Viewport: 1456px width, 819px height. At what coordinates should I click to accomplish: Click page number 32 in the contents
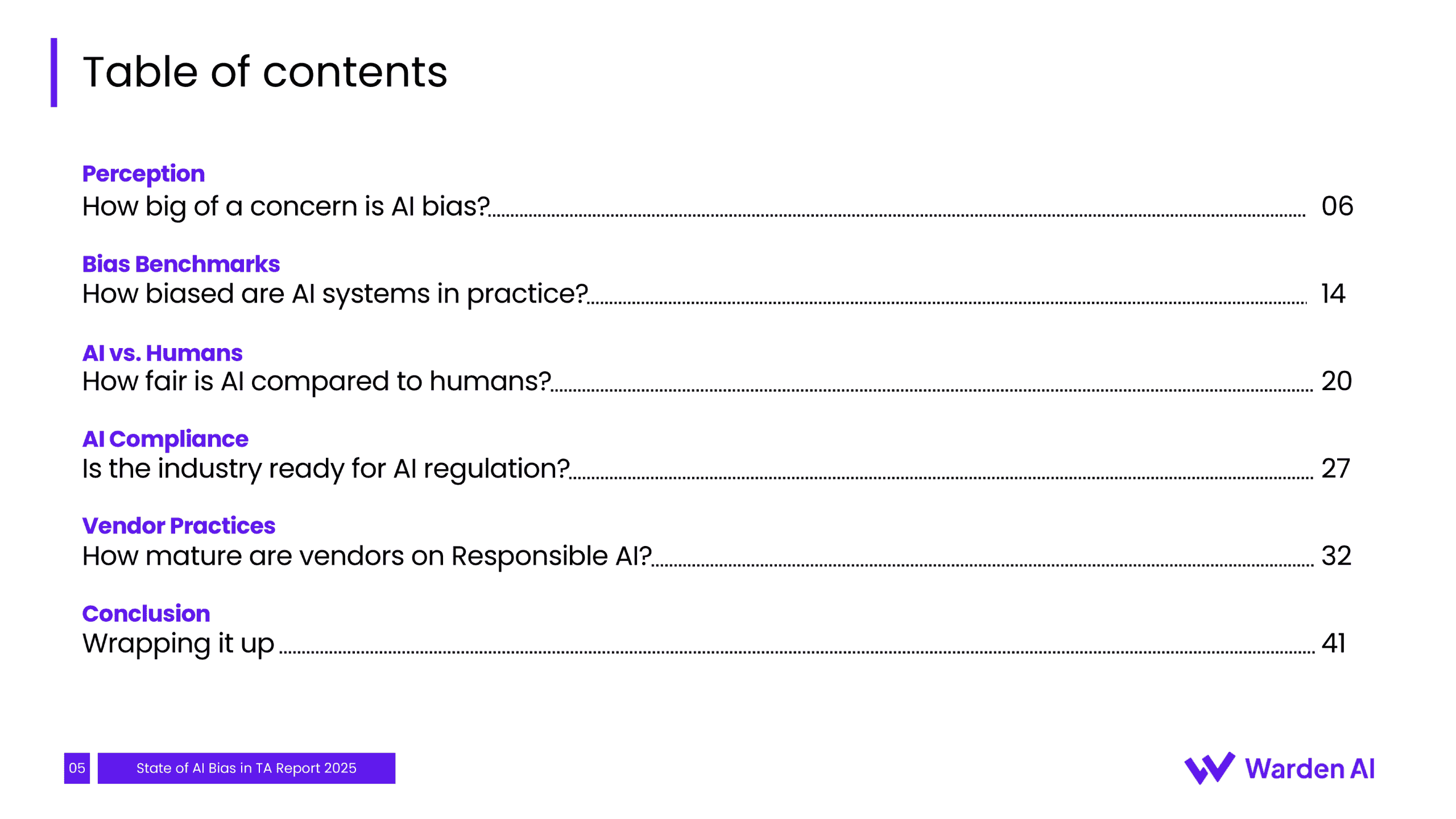pos(1336,556)
